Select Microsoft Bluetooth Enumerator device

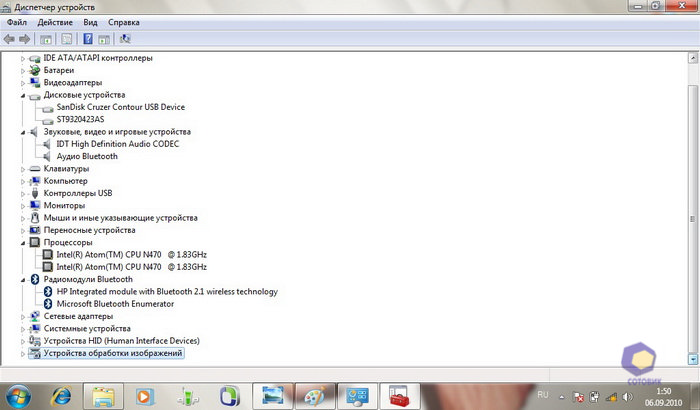(x=115, y=304)
